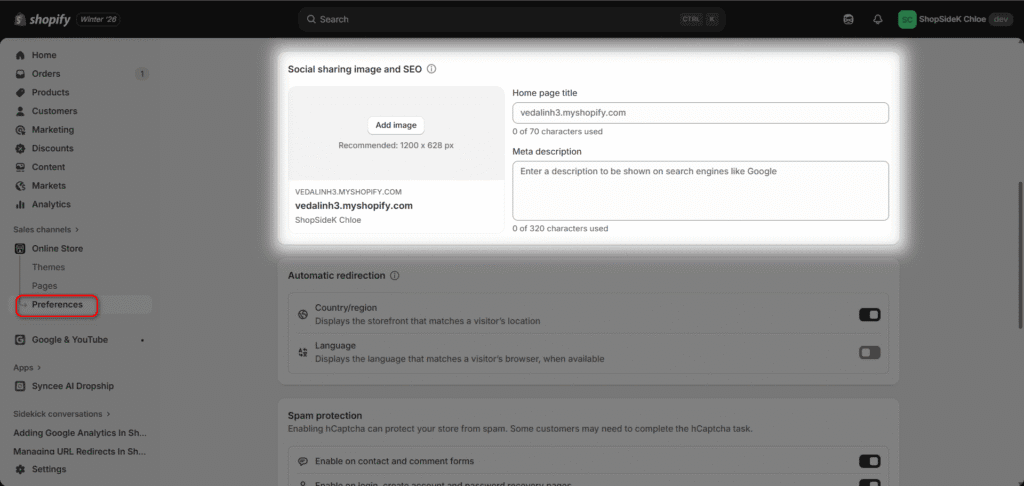Click the Meta description text area
Viewport: 1024px width, 486px height.
pos(700,191)
